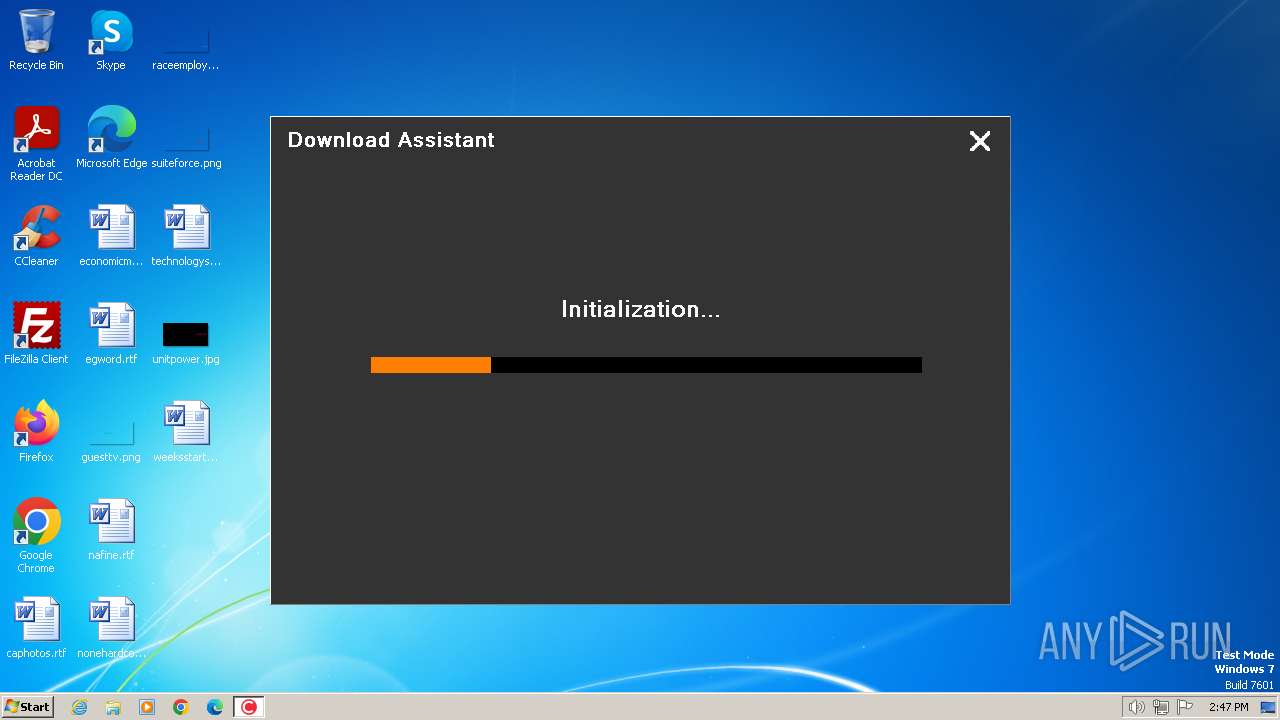
Task: Select the technologys... Word document
Action: click(186, 236)
